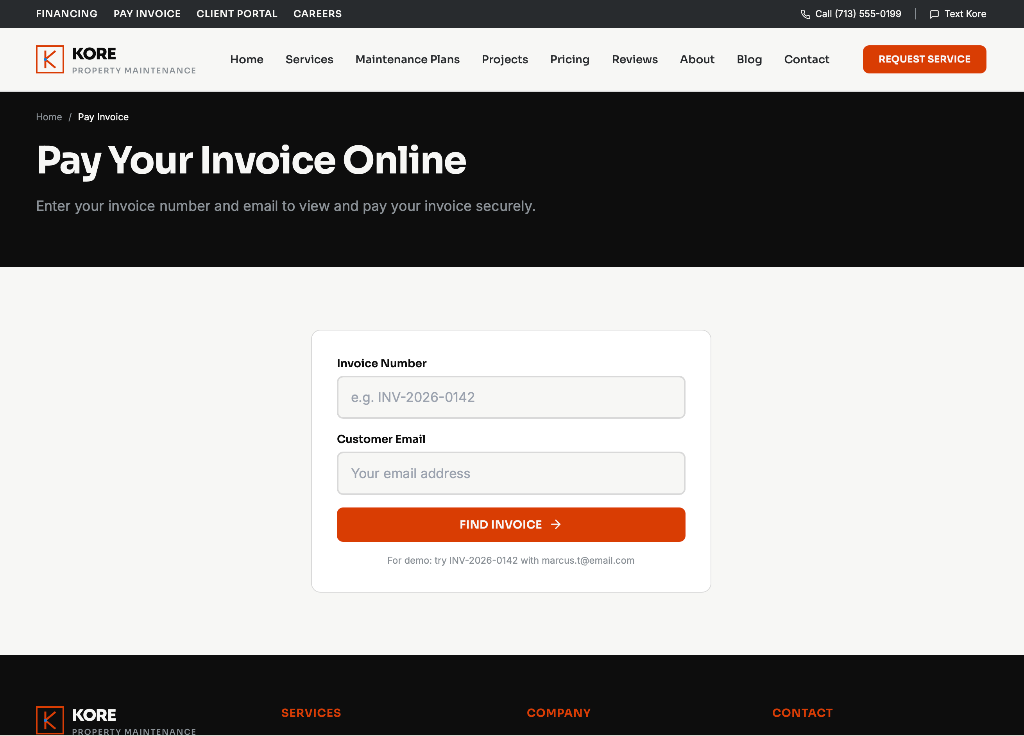The height and width of the screenshot is (736, 1024).
Task: Click the Find Invoice button
Action: (511, 524)
